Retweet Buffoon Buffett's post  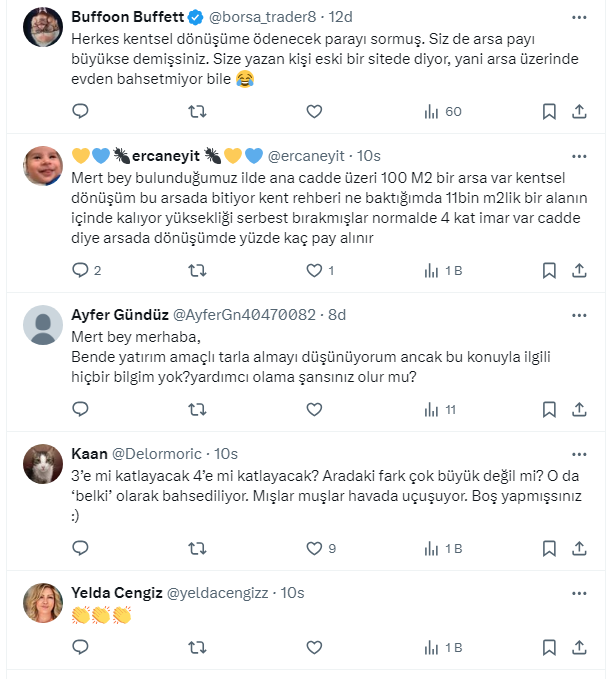[x=198, y=111]
